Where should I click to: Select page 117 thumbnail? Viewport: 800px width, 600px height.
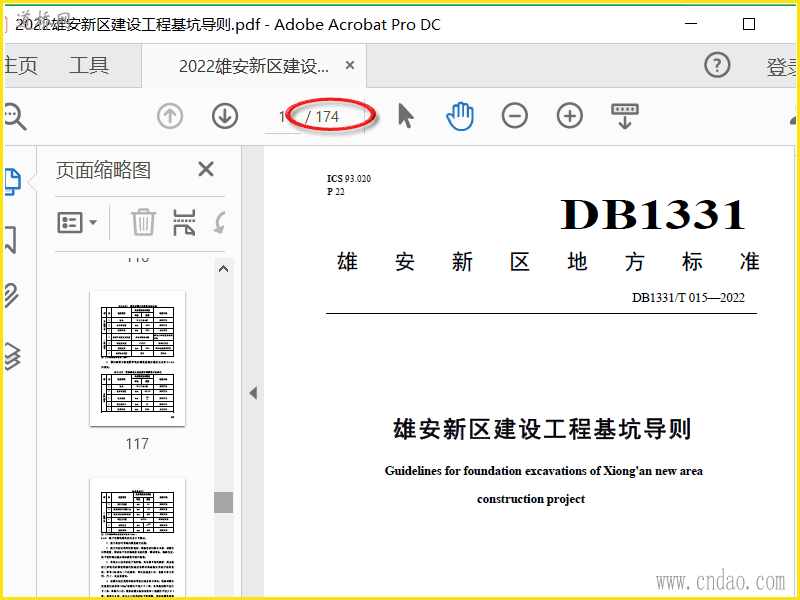point(137,359)
